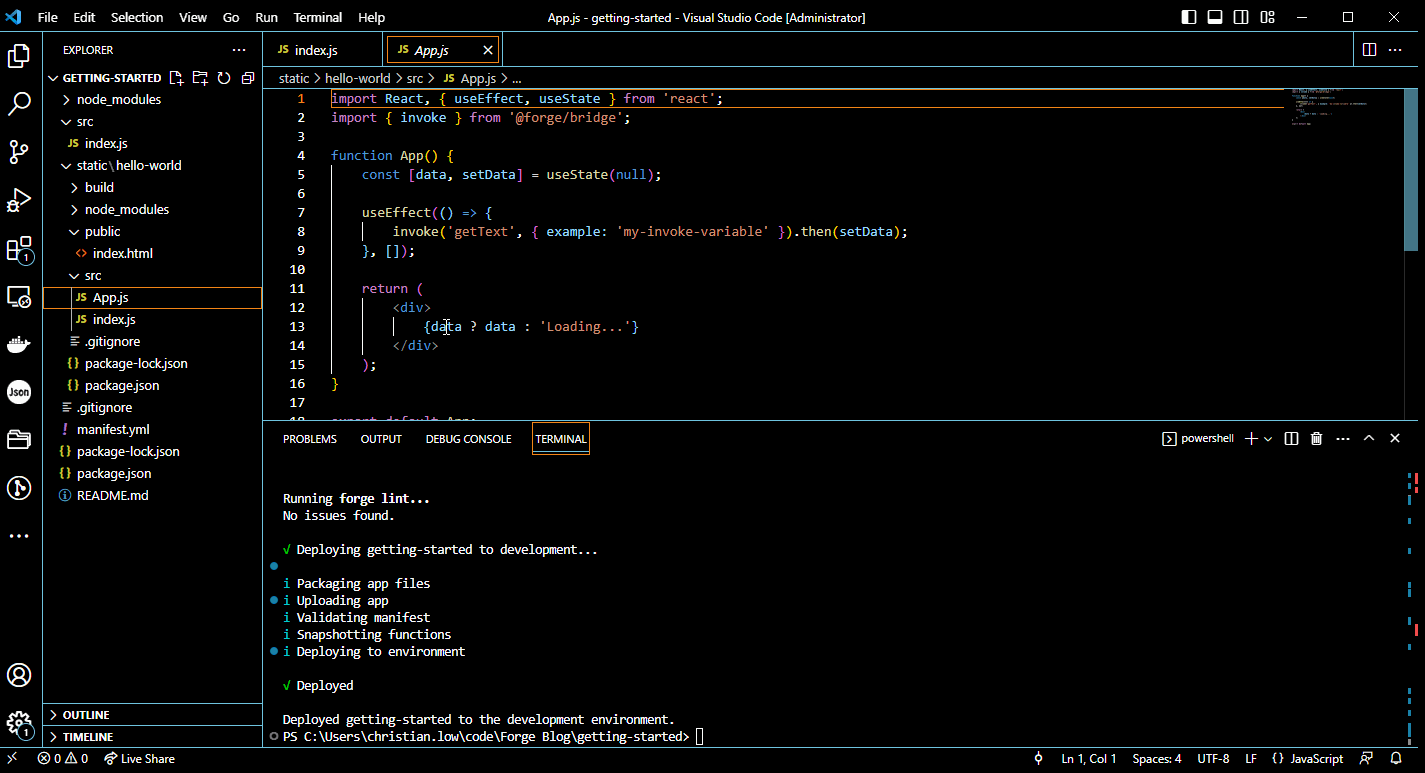Open Explorer views and more actions menu
This screenshot has width=1425, height=773.
[x=238, y=50]
